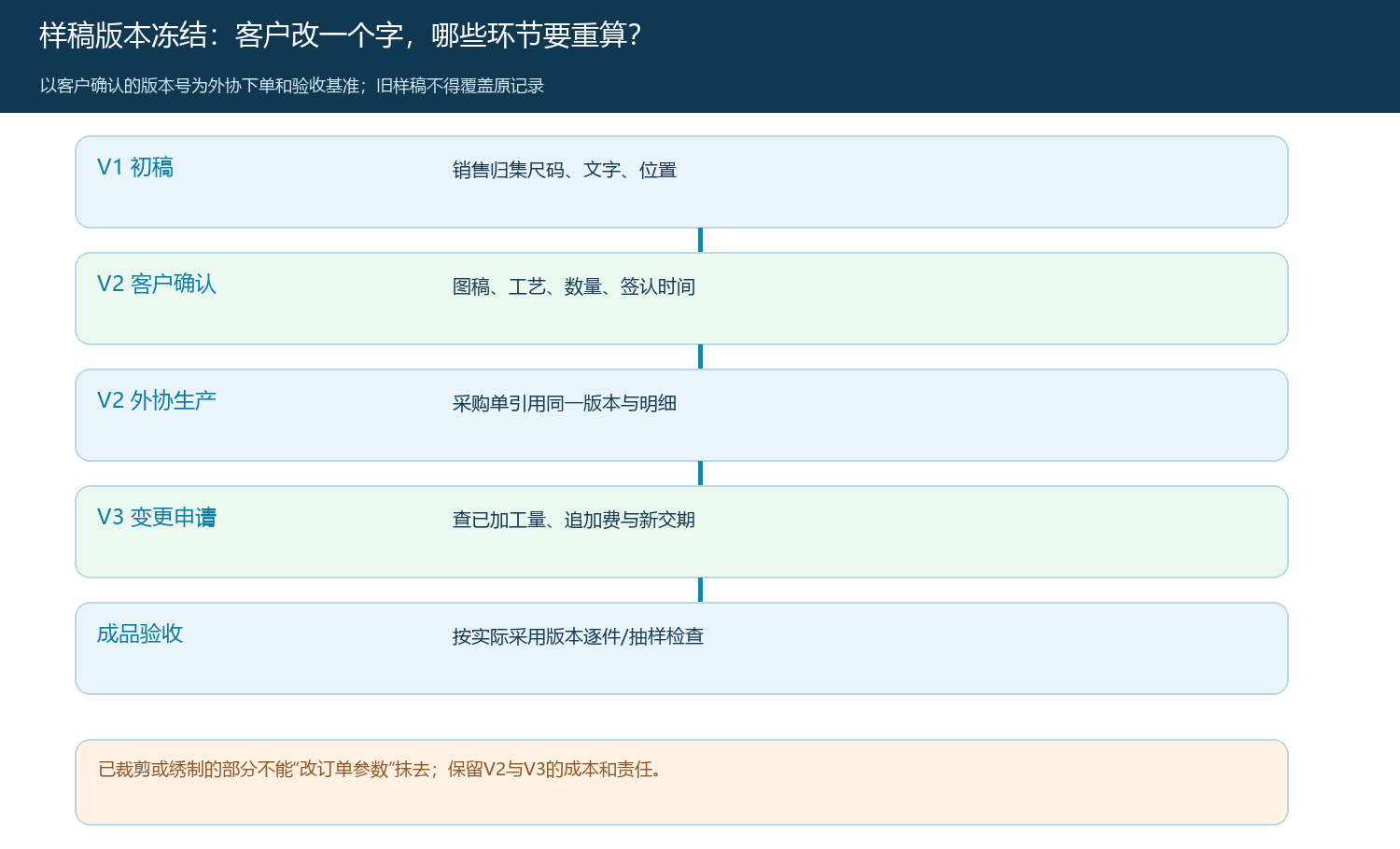Click the "V2 外协生产" step label

click(x=157, y=401)
